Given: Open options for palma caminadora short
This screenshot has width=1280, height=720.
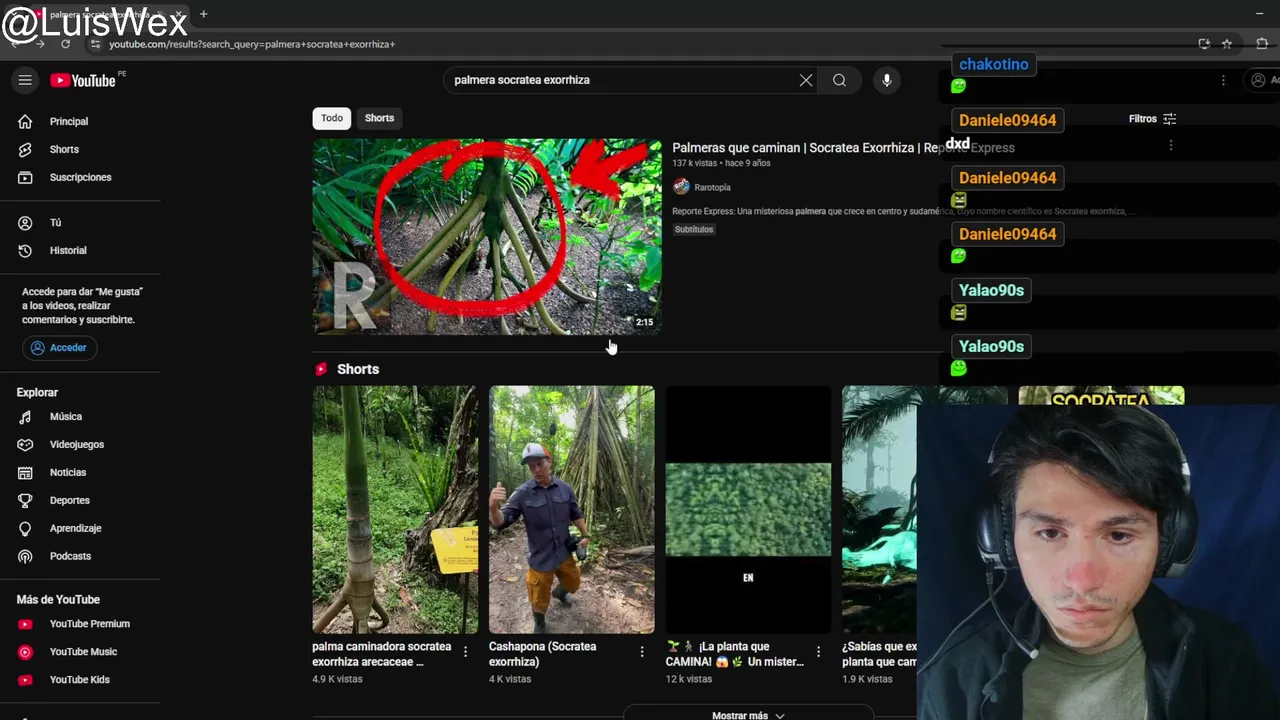Looking at the screenshot, I should (465, 652).
